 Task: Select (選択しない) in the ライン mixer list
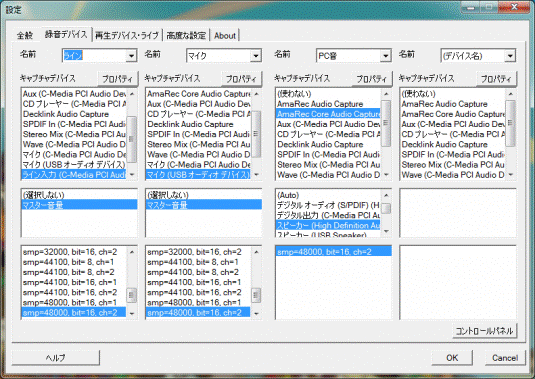[79, 195]
